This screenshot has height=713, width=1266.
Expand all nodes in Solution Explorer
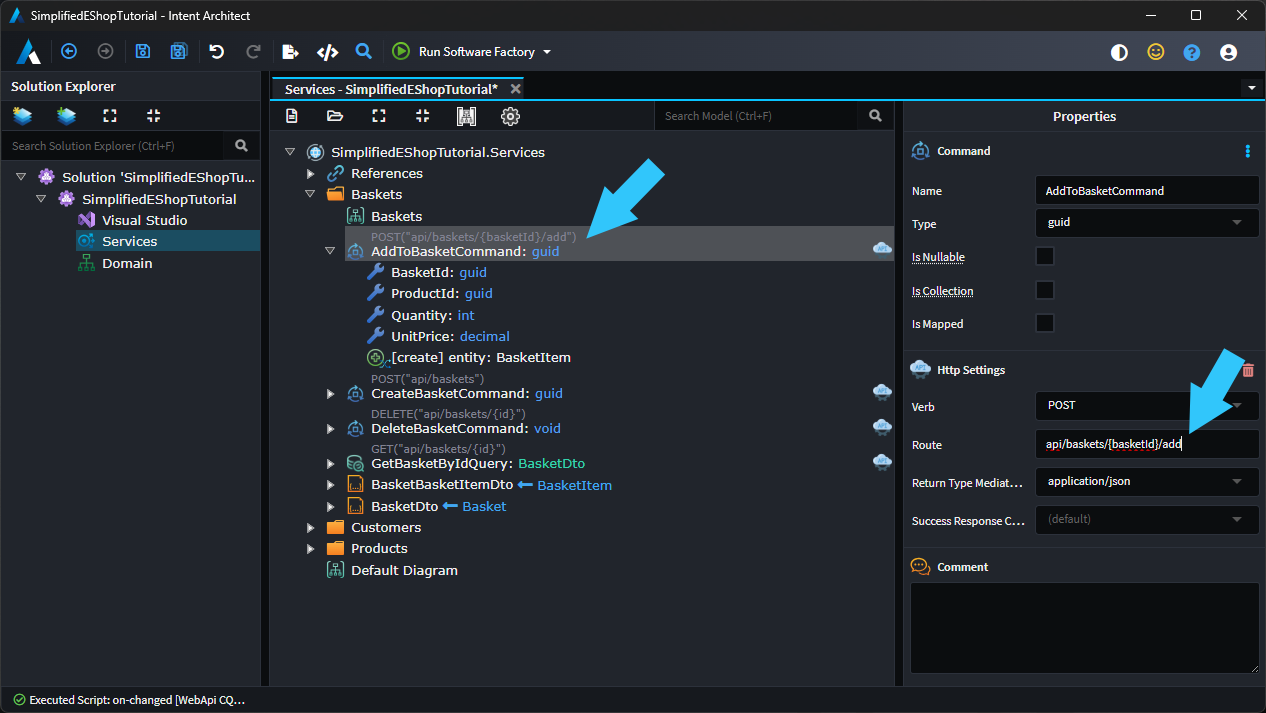pyautogui.click(x=110, y=116)
